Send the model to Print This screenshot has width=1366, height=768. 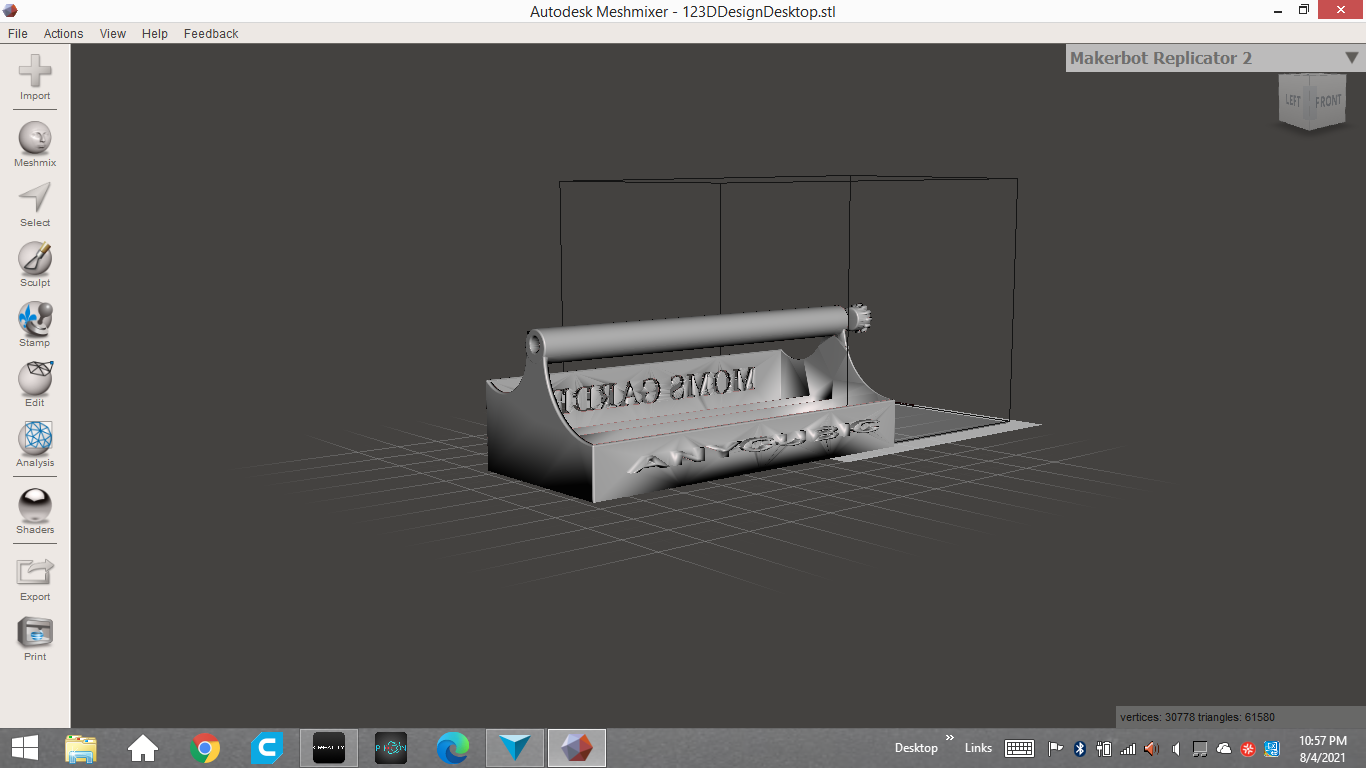click(35, 640)
